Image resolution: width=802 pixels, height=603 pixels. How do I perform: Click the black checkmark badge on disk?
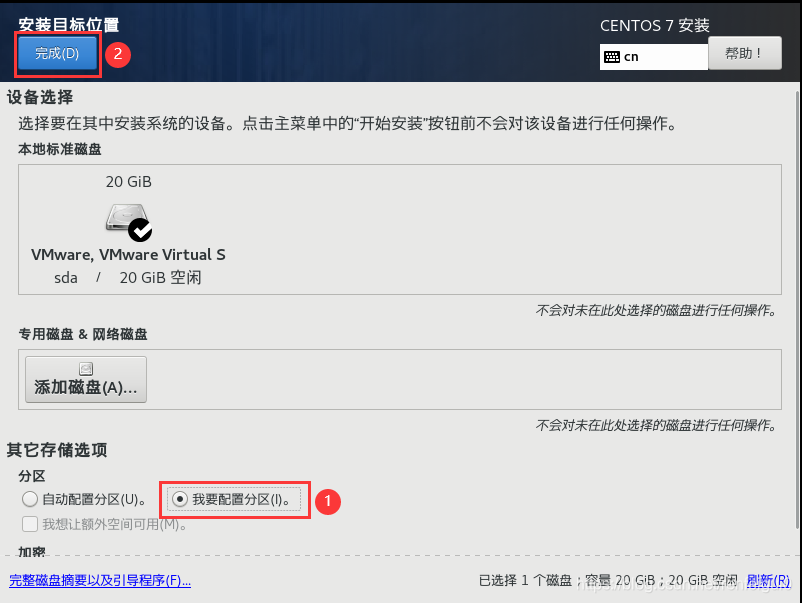point(140,230)
